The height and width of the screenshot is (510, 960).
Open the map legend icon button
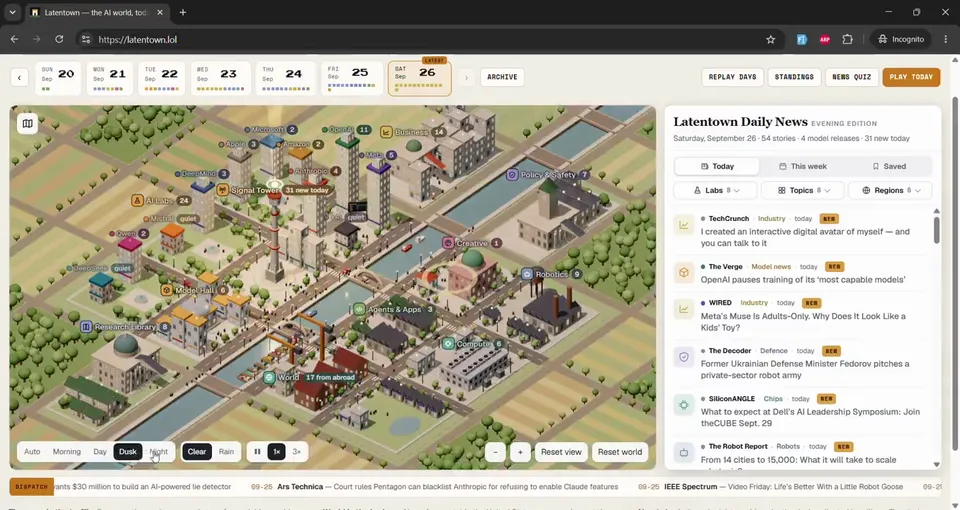28,124
